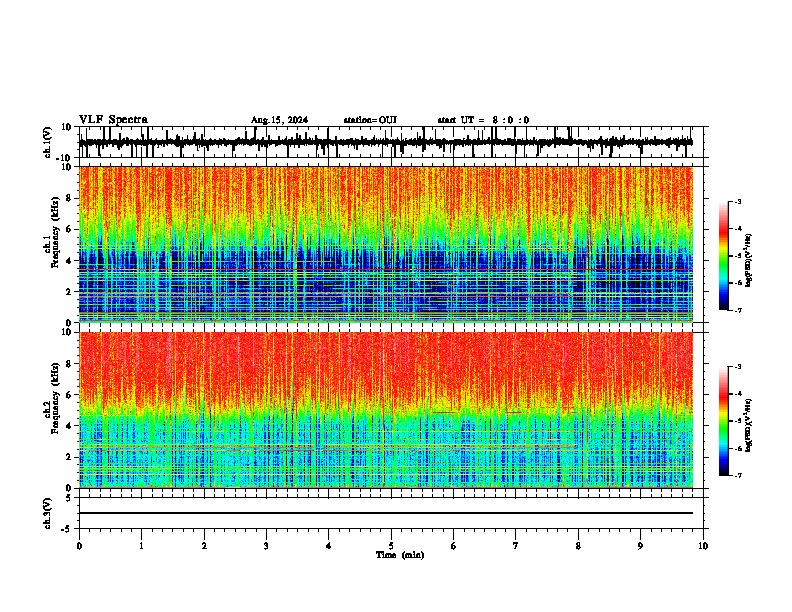Click the 'station=OUJ' label

(370, 120)
